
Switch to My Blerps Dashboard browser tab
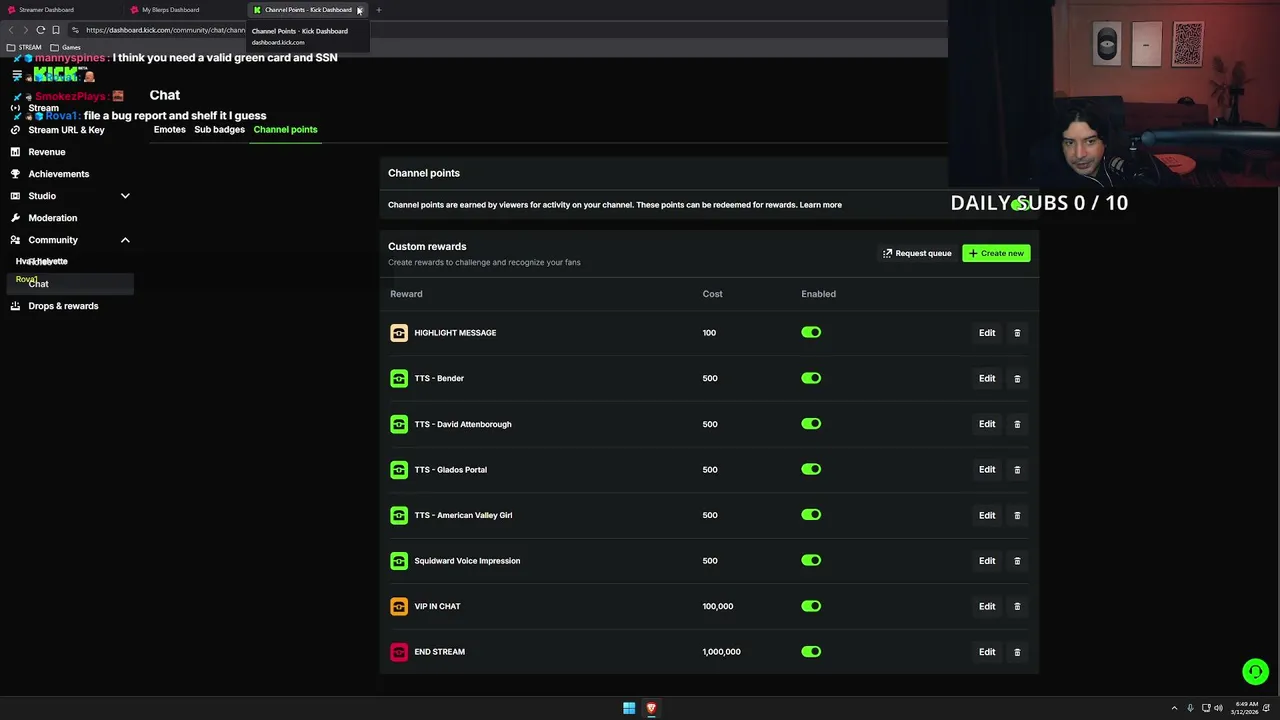185,10
